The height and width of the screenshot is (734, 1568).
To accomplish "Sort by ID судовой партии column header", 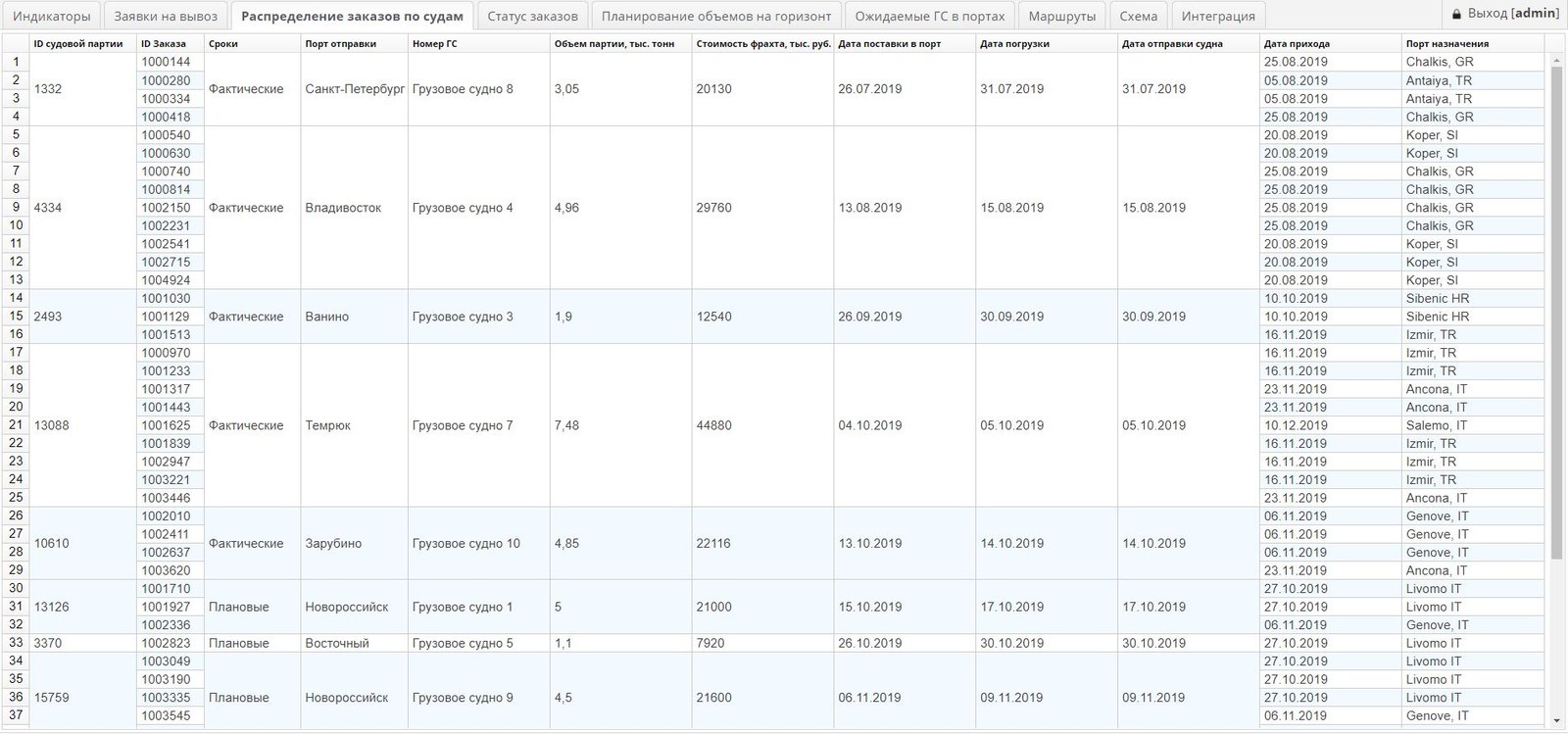I will (x=82, y=43).
